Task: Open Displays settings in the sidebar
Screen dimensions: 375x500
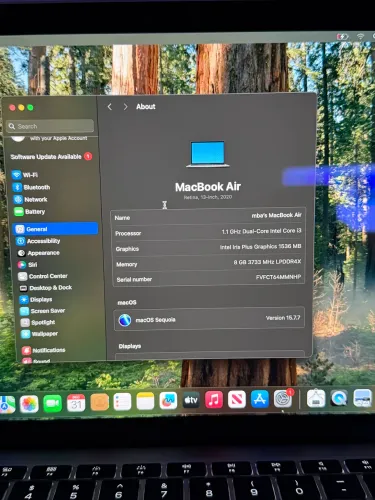Action: pos(36,299)
